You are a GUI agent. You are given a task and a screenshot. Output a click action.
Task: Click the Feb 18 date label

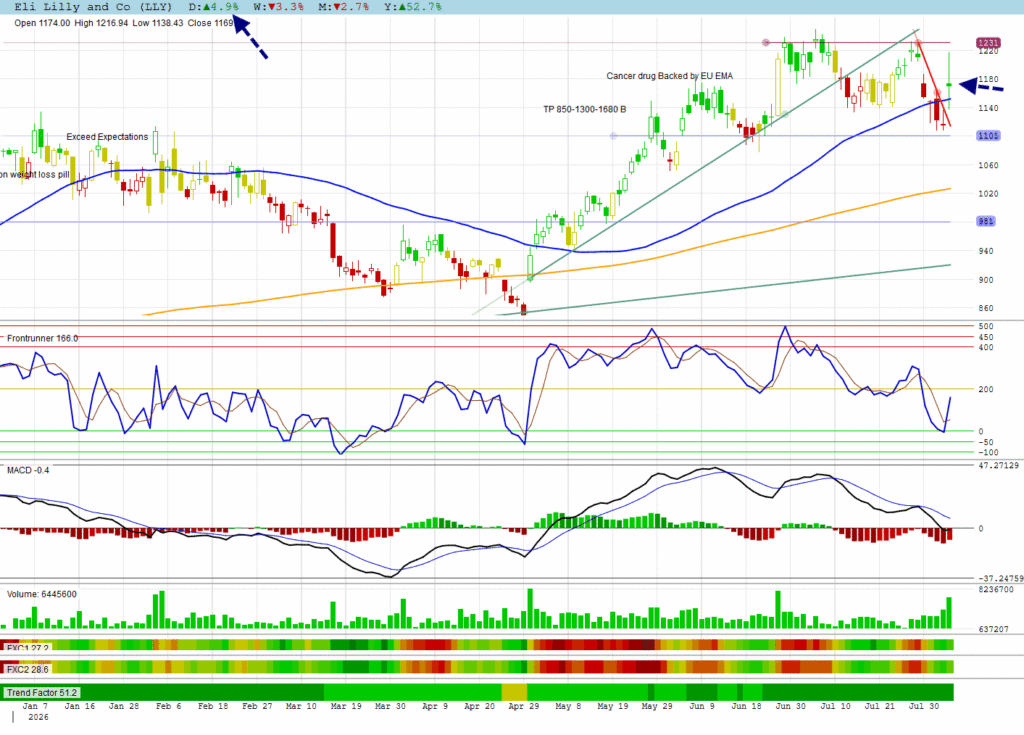click(x=213, y=706)
